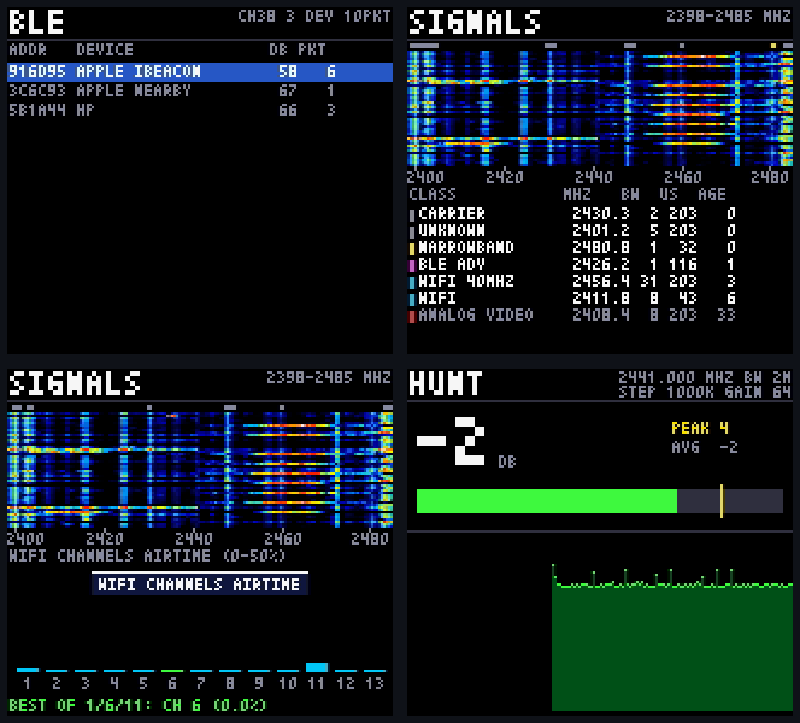Click the HUNT panel title
Image resolution: width=800 pixels, height=723 pixels.
445,383
